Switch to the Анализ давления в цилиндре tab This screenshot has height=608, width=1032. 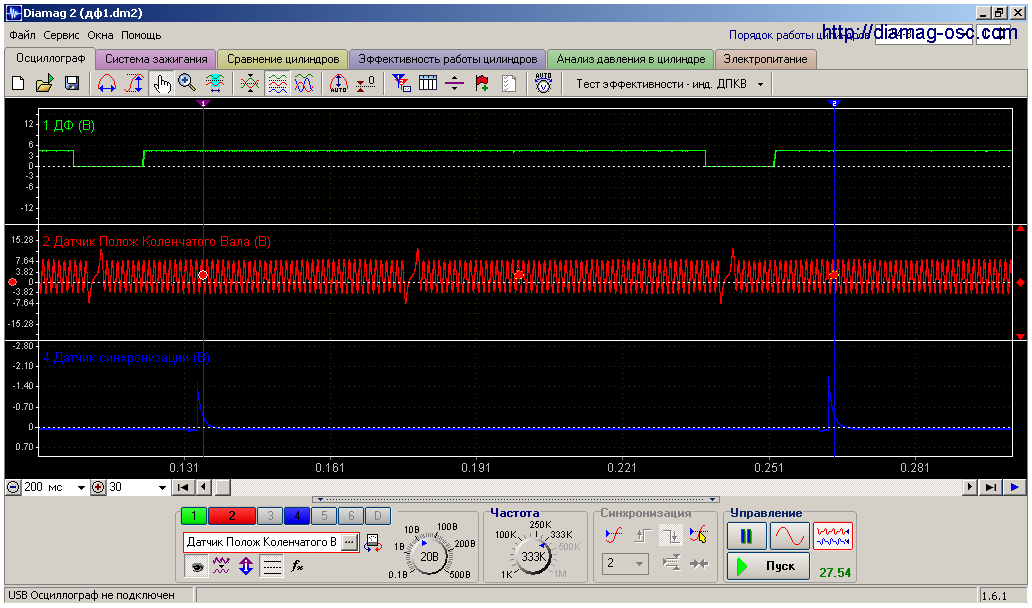[x=631, y=59]
